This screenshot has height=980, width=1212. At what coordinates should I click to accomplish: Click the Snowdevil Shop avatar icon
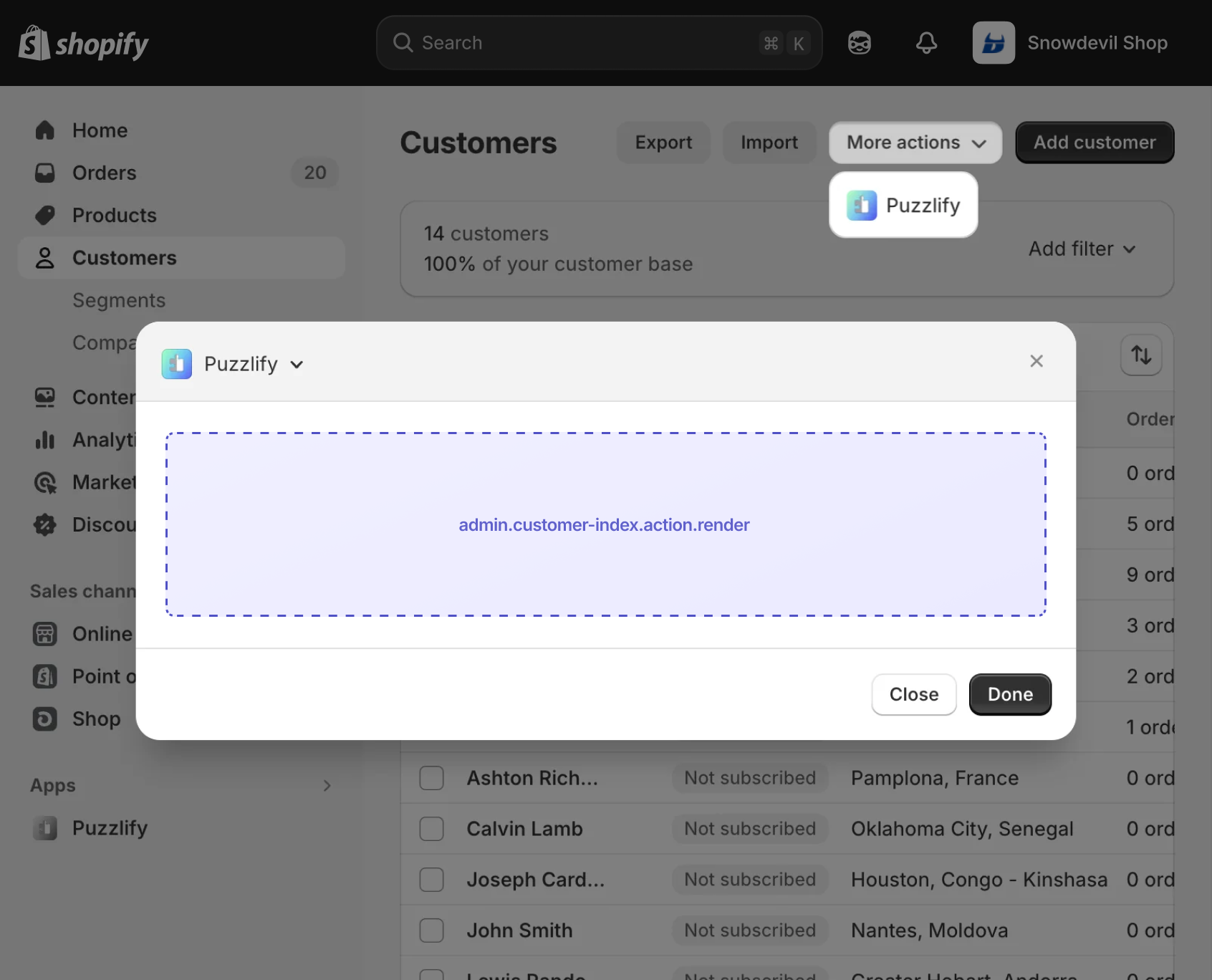click(994, 43)
